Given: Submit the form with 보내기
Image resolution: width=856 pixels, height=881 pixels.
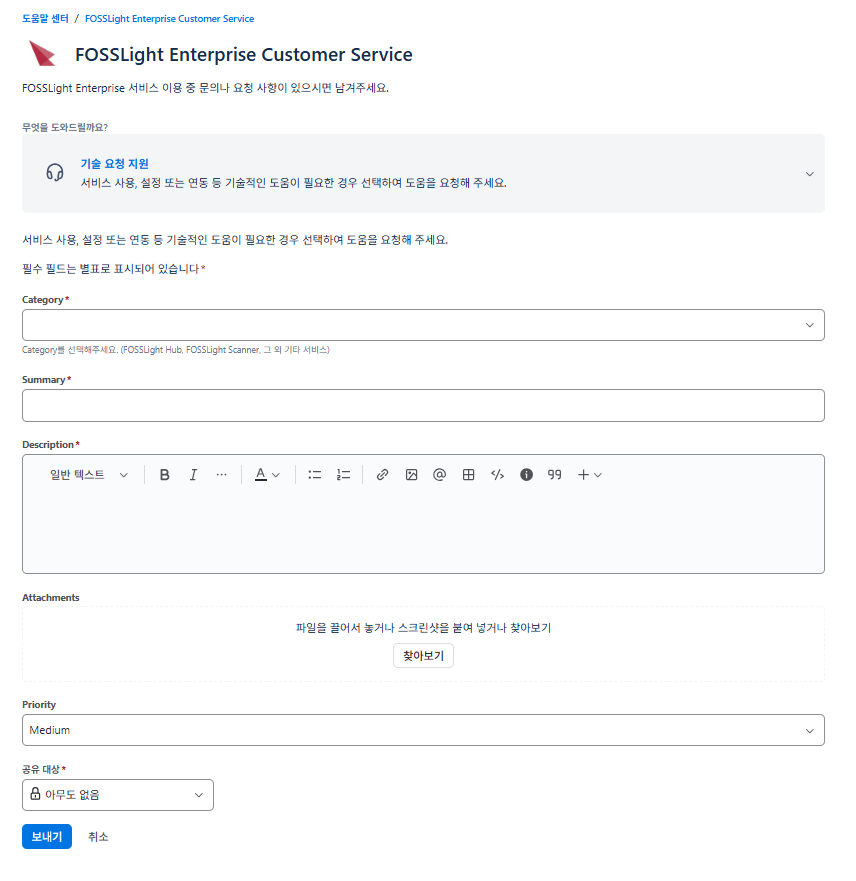Looking at the screenshot, I should tap(47, 837).
